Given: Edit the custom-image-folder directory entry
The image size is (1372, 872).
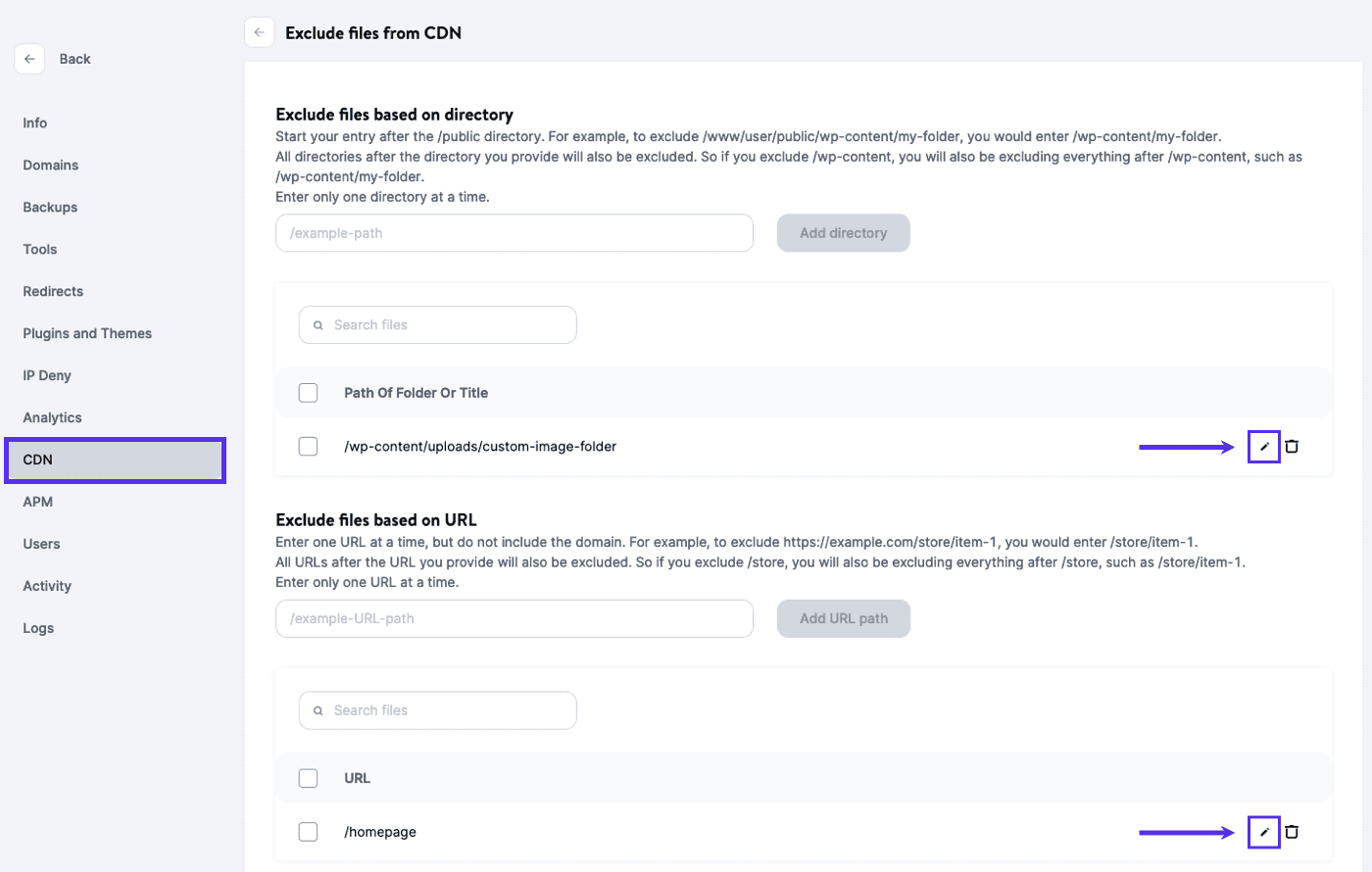Looking at the screenshot, I should pos(1264,447).
